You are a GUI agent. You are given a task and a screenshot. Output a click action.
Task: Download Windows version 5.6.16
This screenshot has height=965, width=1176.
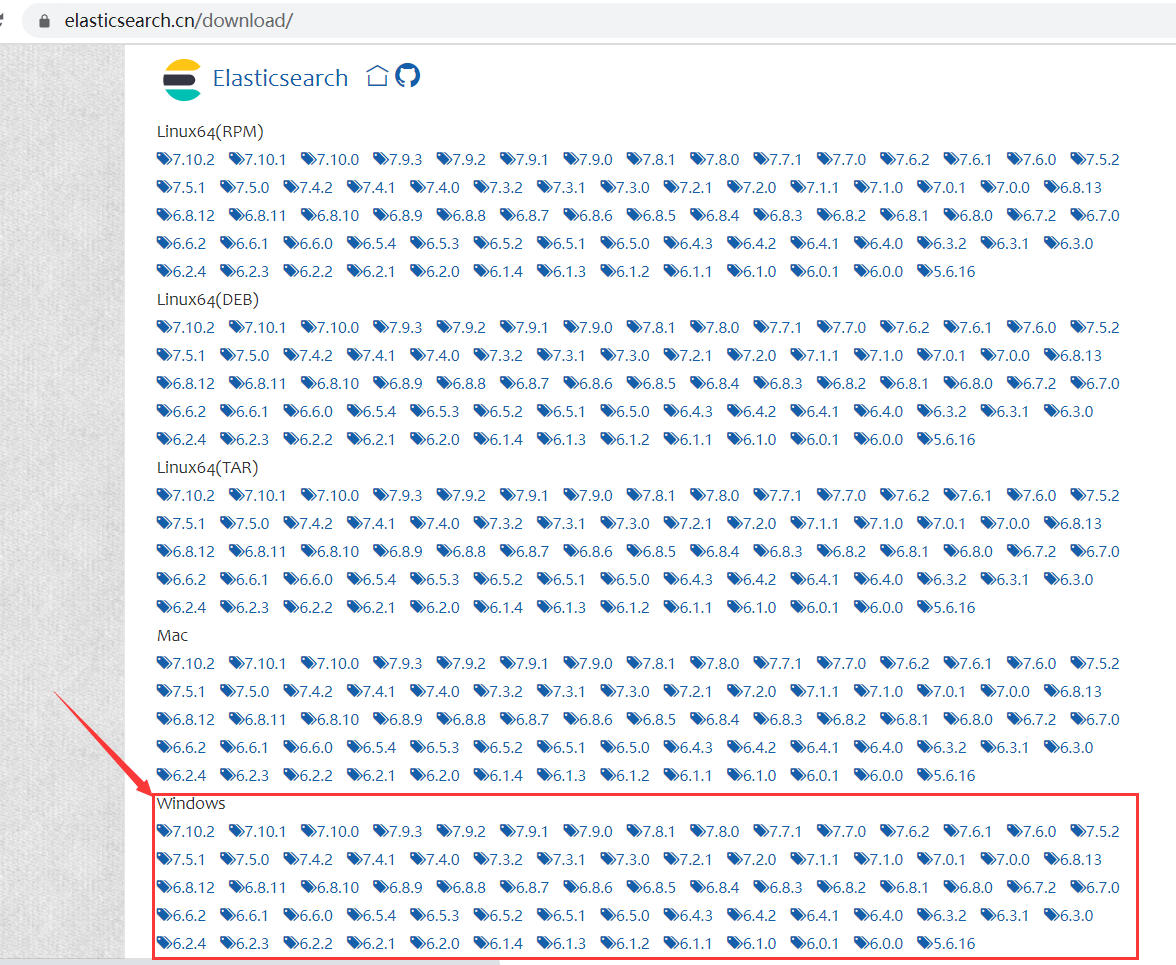946,943
